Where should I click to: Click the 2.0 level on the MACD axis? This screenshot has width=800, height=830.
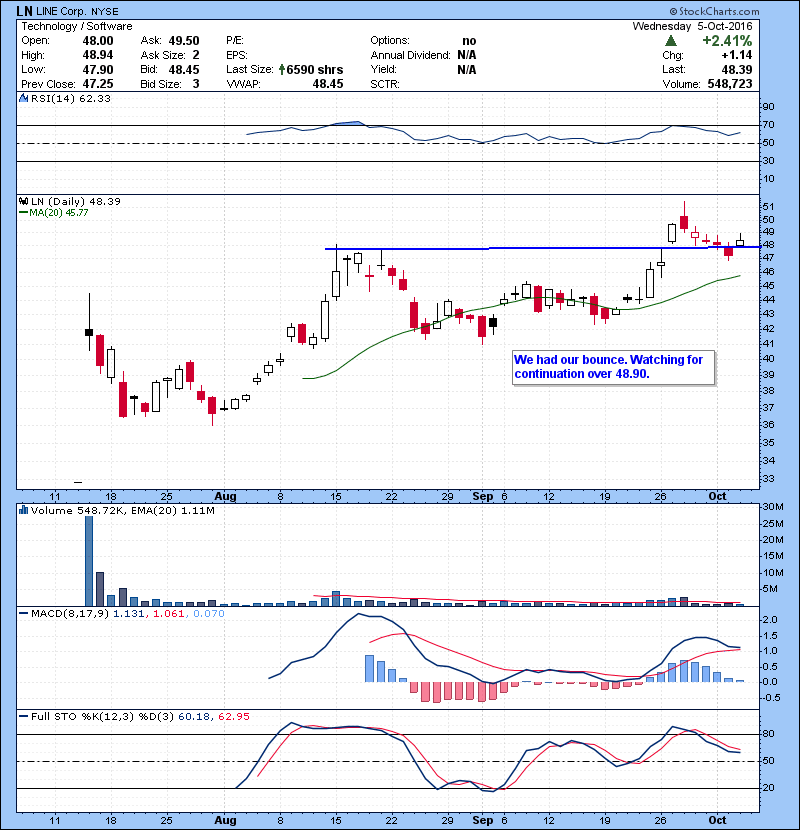tap(770, 619)
